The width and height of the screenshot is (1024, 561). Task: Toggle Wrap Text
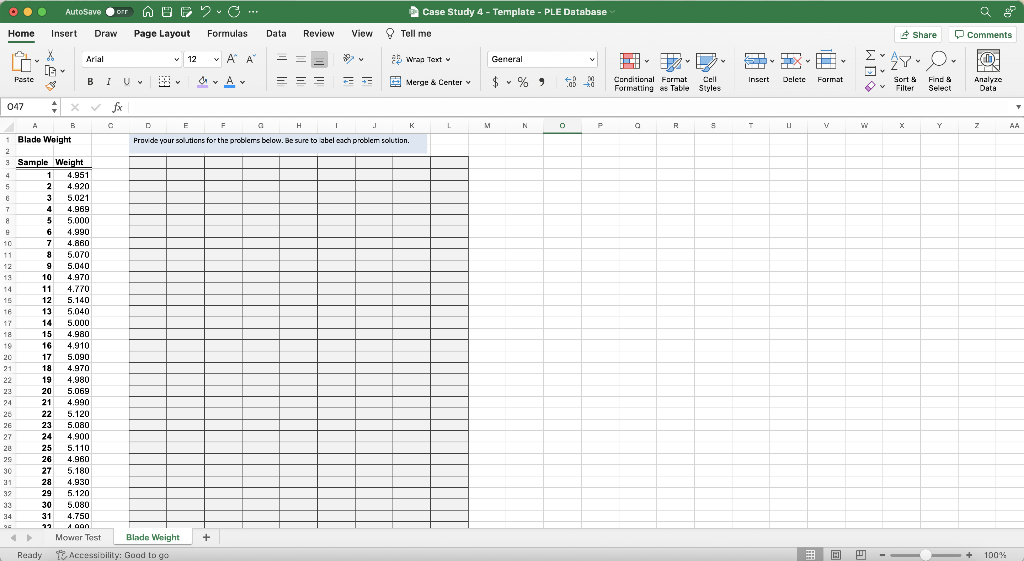(421, 59)
